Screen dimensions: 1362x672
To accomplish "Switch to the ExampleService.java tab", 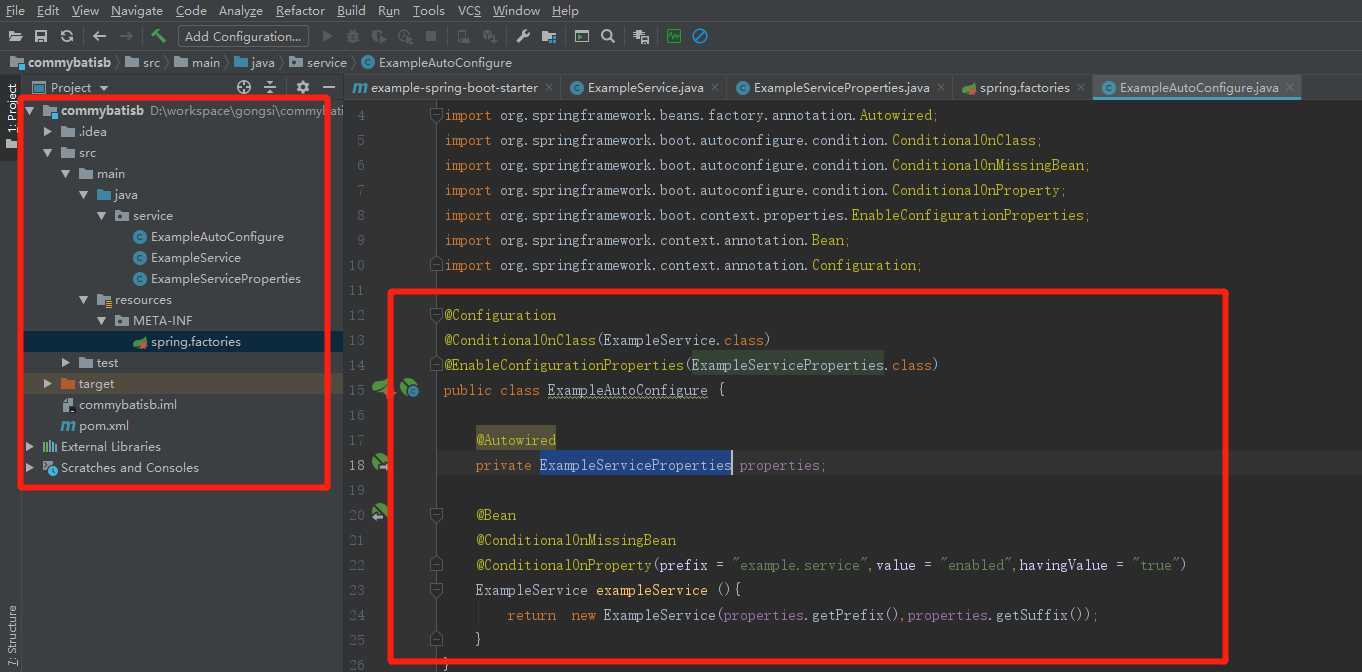I will tap(643, 88).
